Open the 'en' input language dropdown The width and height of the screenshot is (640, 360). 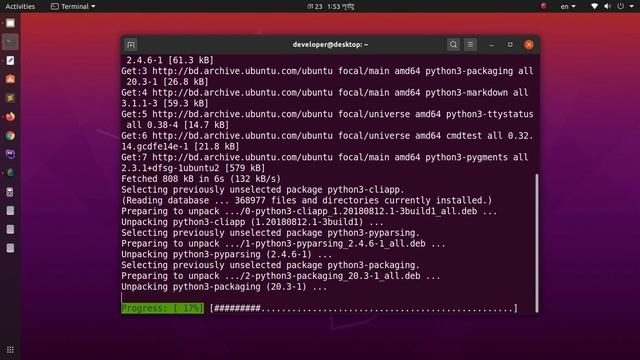(568, 6)
